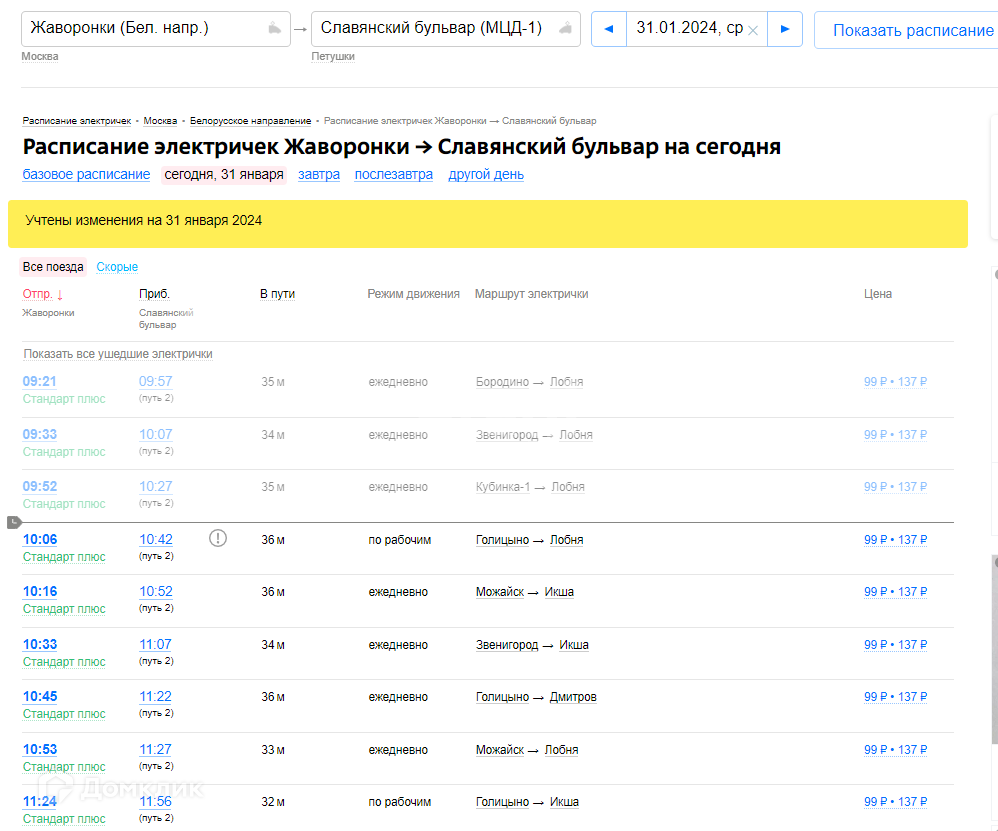
Task: Go to previous date with left arrow
Action: click(608, 29)
